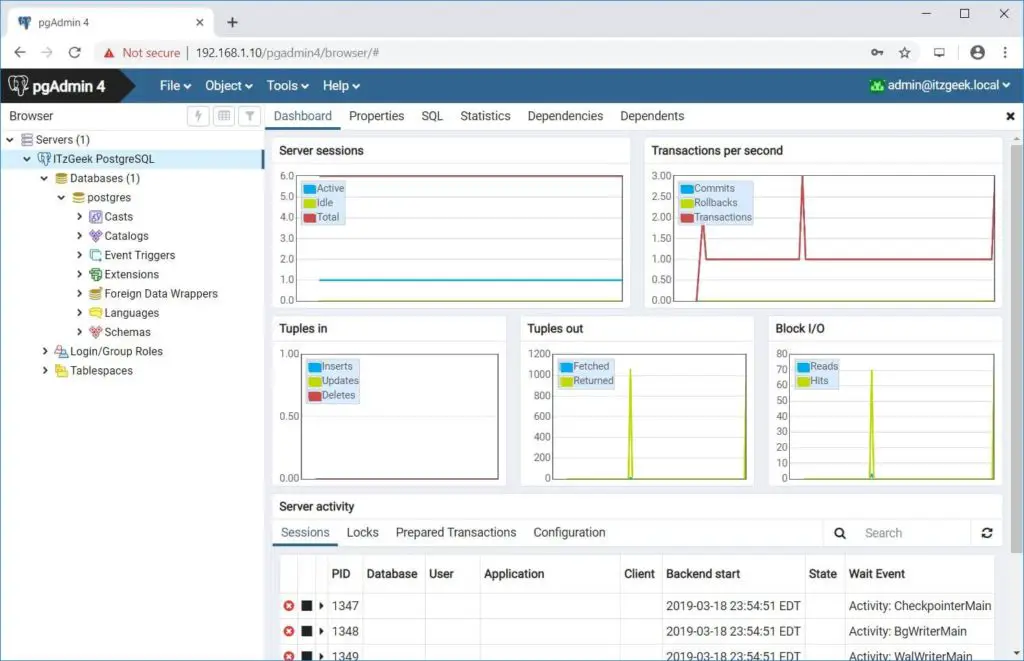
Task: Click the Login/Group Roles icon
Action: pyautogui.click(x=61, y=351)
